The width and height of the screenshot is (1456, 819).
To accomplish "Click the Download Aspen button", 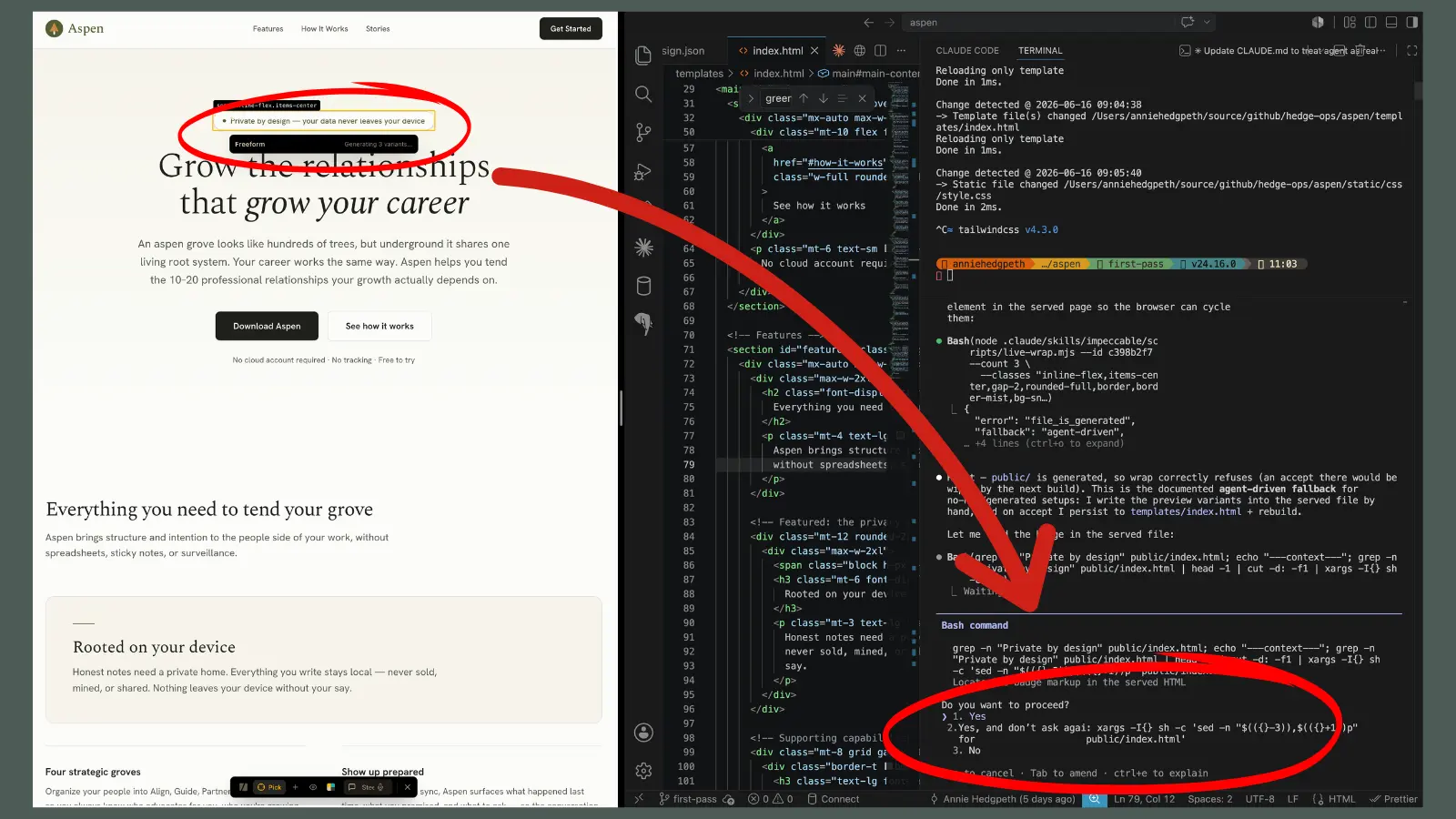I will (x=267, y=326).
